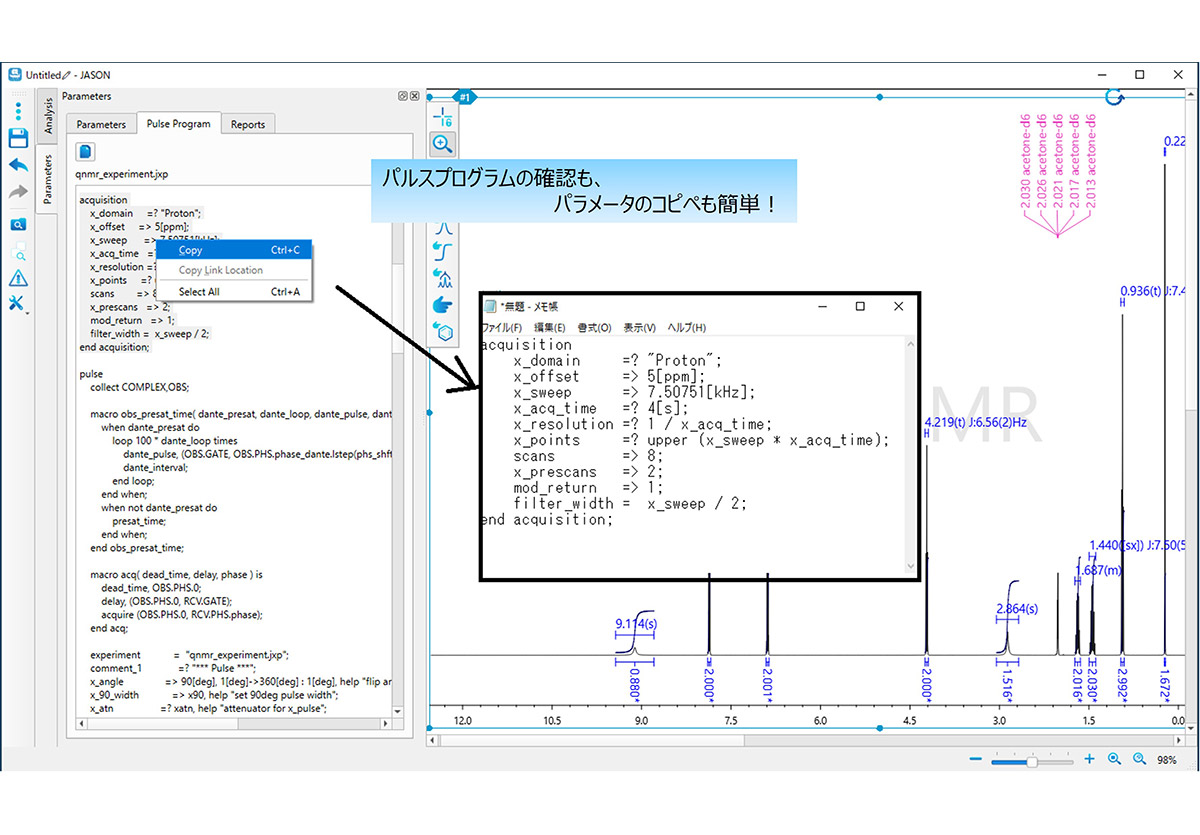Click the molecule structure hexagon icon
Image resolution: width=1200 pixels, height=835 pixels.
pos(443,330)
